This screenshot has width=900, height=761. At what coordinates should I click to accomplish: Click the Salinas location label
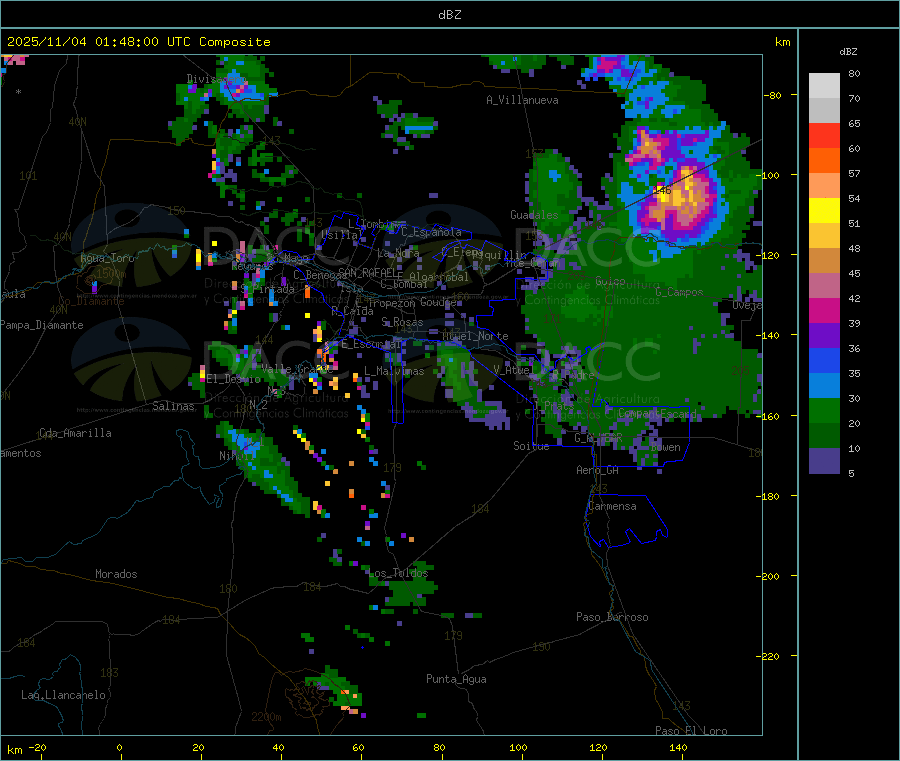click(173, 406)
